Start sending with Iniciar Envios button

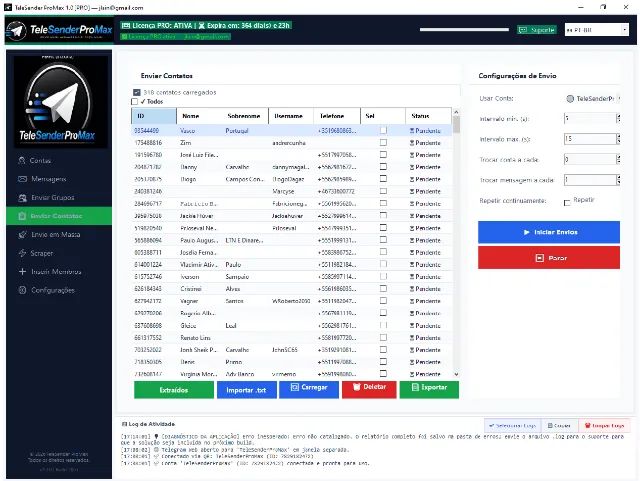click(x=549, y=232)
